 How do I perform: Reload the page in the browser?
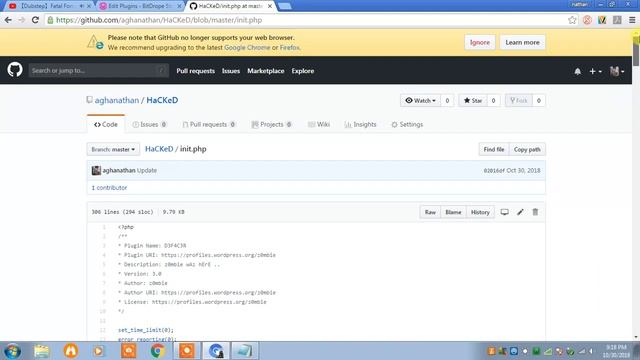pyautogui.click(x=35, y=20)
